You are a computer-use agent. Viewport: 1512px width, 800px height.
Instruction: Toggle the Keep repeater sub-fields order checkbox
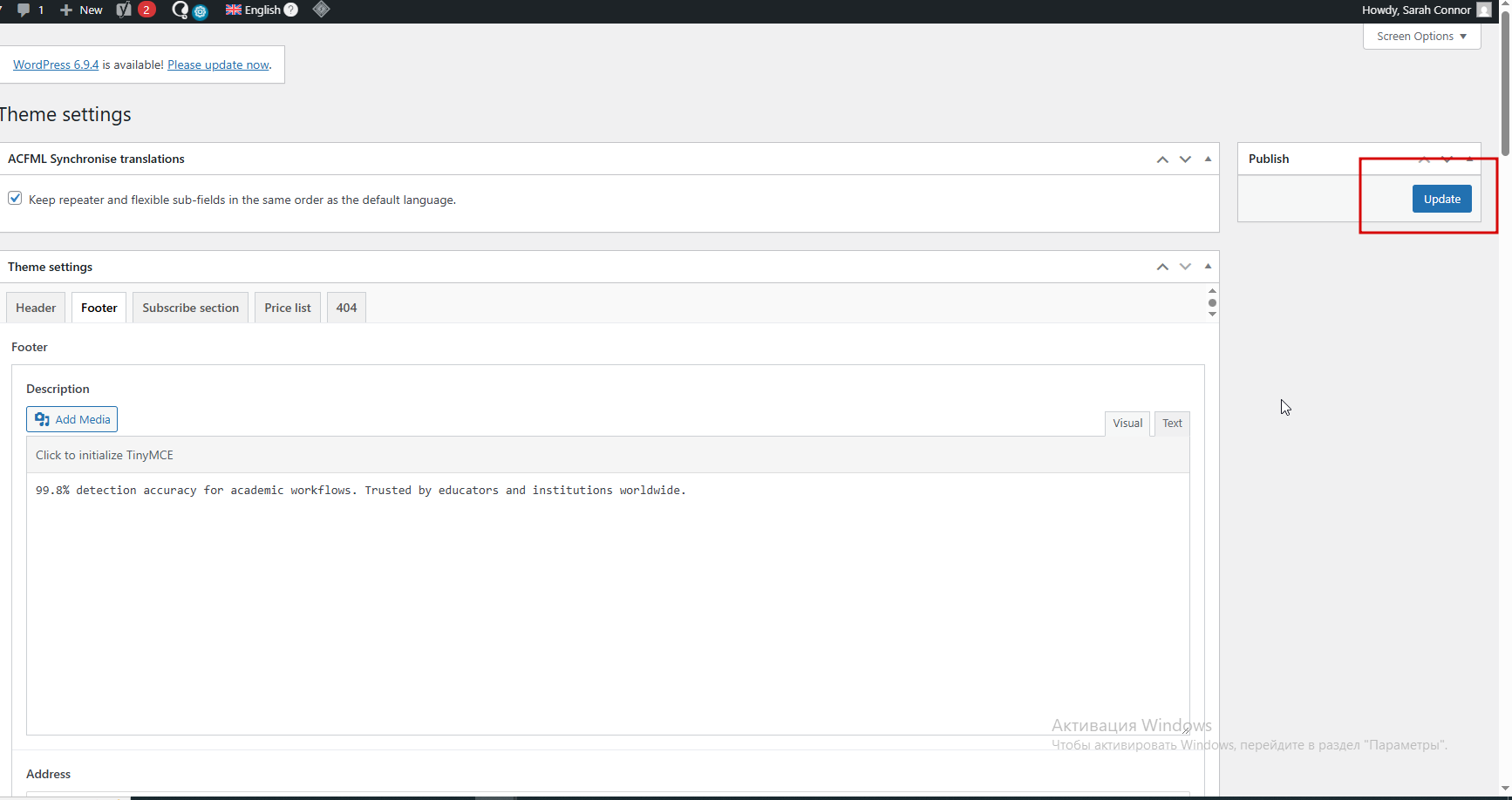(15, 198)
